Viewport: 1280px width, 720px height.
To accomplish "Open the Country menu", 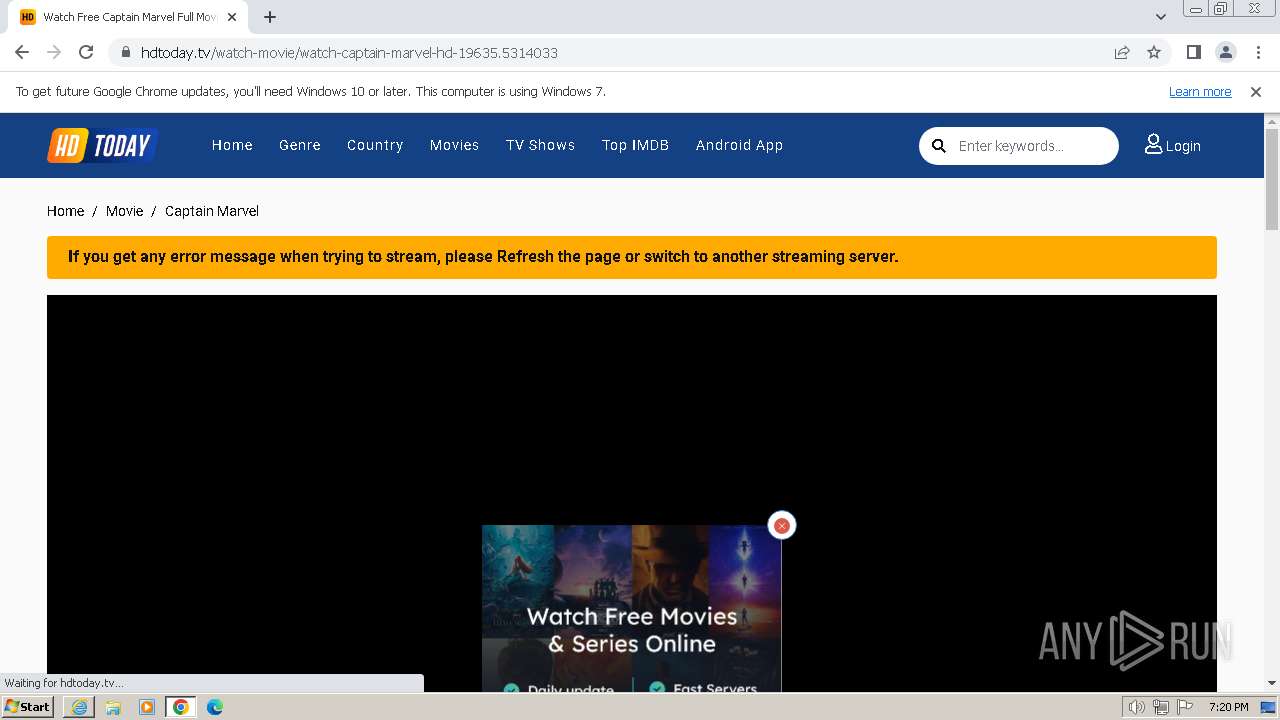I will pos(375,145).
